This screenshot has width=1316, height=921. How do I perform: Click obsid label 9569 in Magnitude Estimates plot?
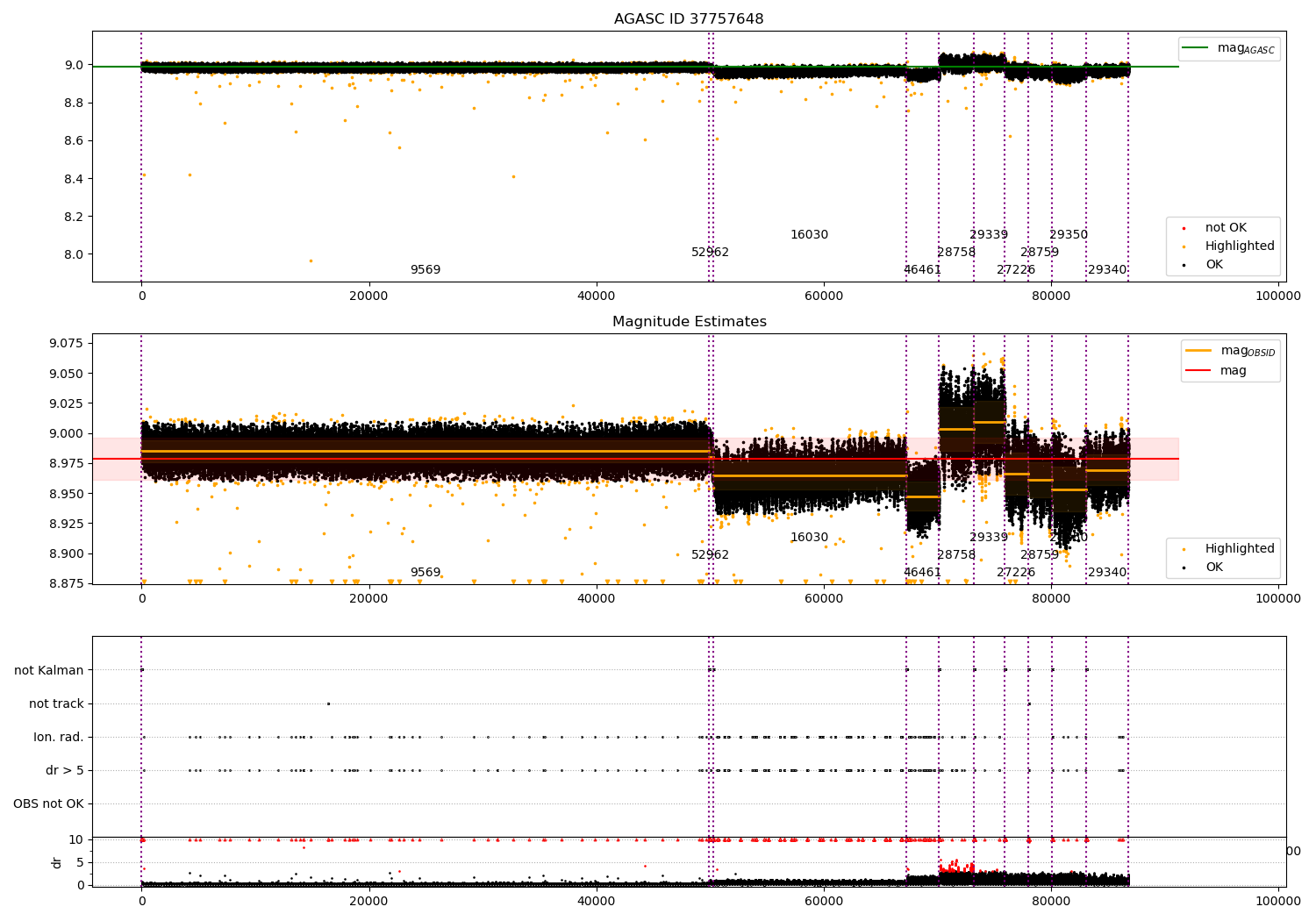pyautogui.click(x=426, y=573)
